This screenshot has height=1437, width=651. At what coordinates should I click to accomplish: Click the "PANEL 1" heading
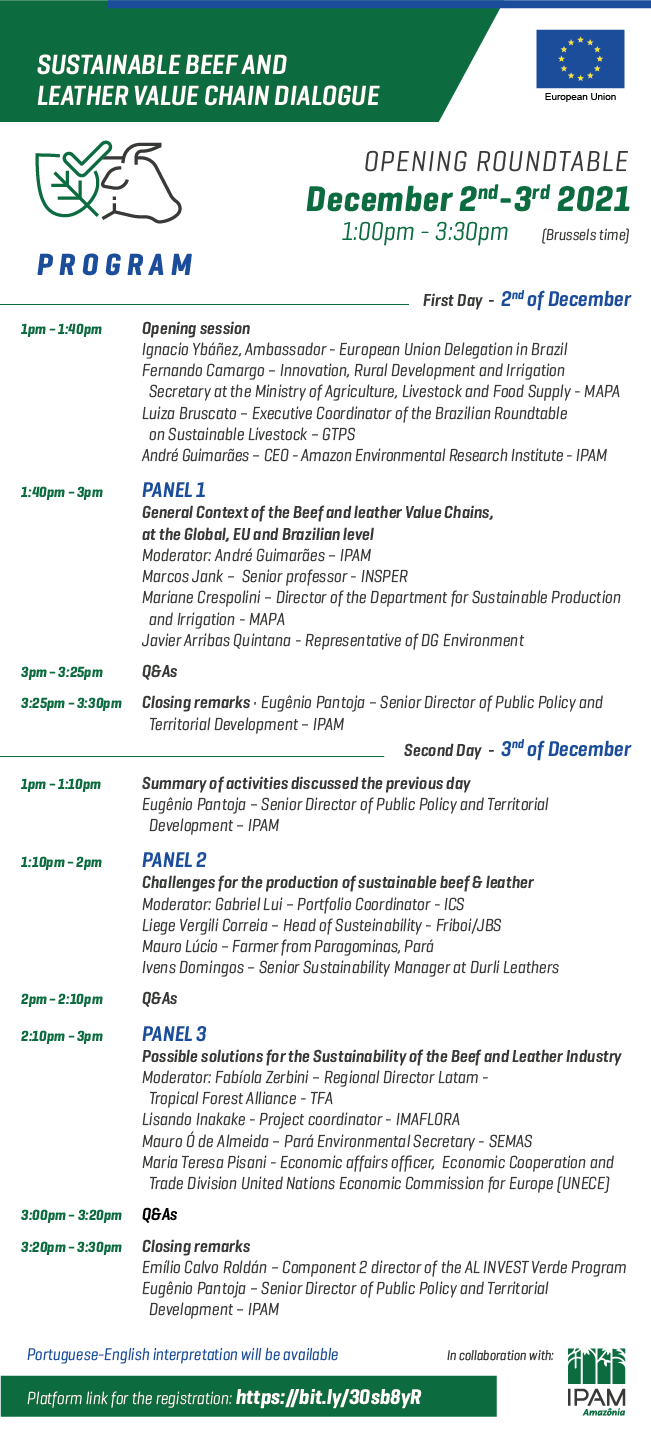point(174,490)
